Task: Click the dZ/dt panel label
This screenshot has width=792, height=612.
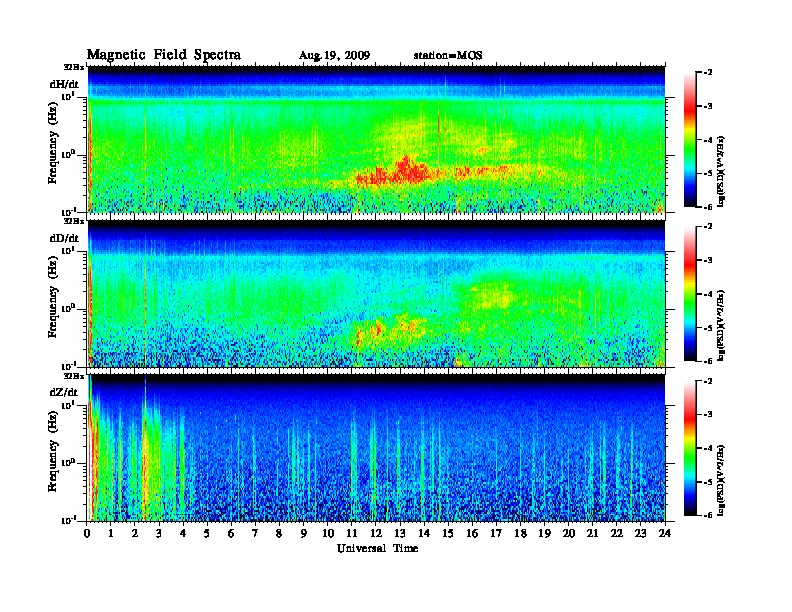Action: coord(64,392)
